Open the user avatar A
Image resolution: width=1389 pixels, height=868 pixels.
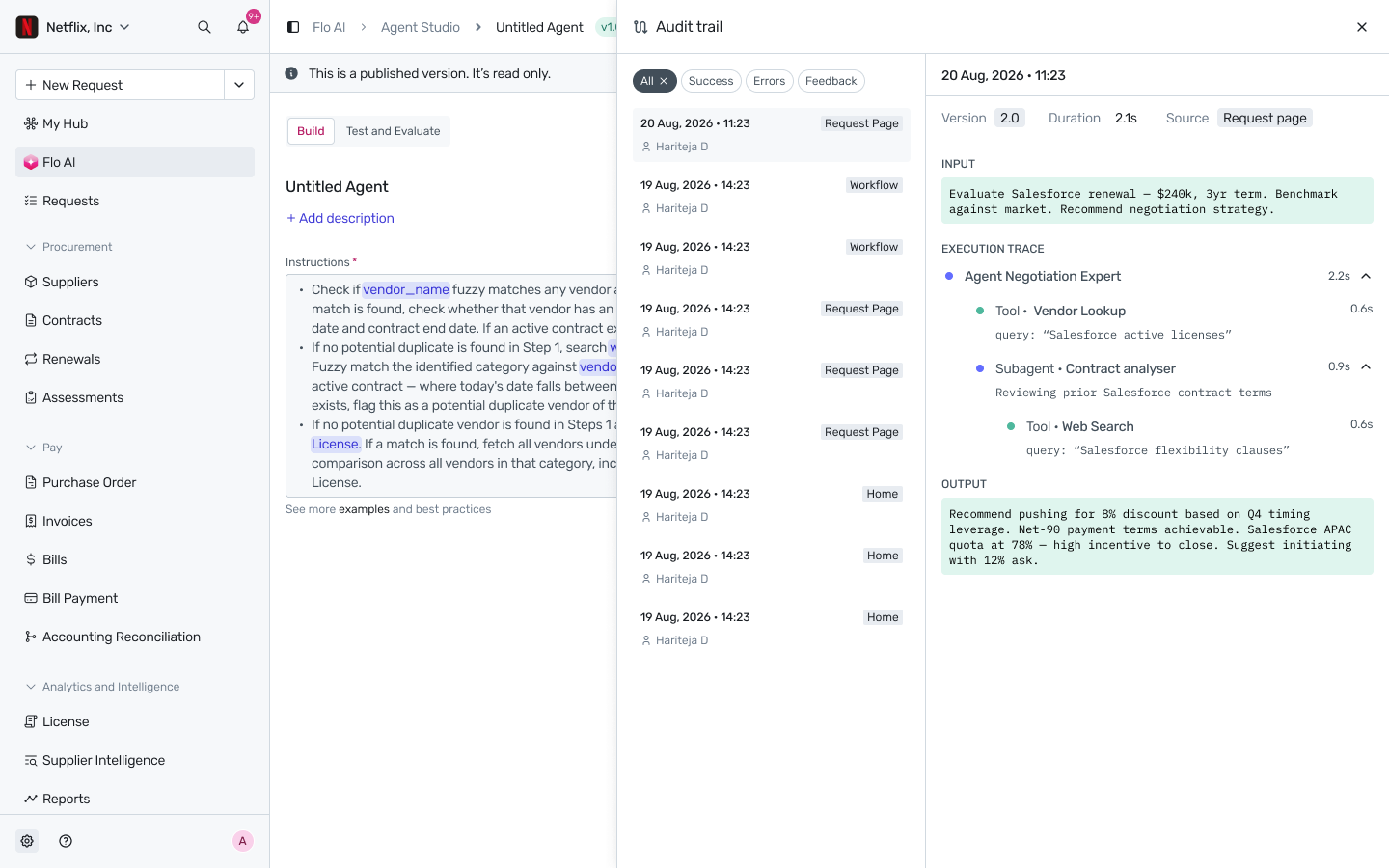[x=243, y=841]
